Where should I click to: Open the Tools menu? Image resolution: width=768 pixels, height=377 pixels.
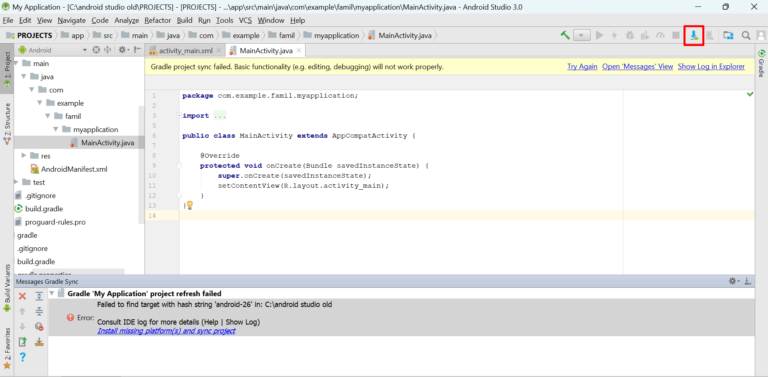pos(225,21)
